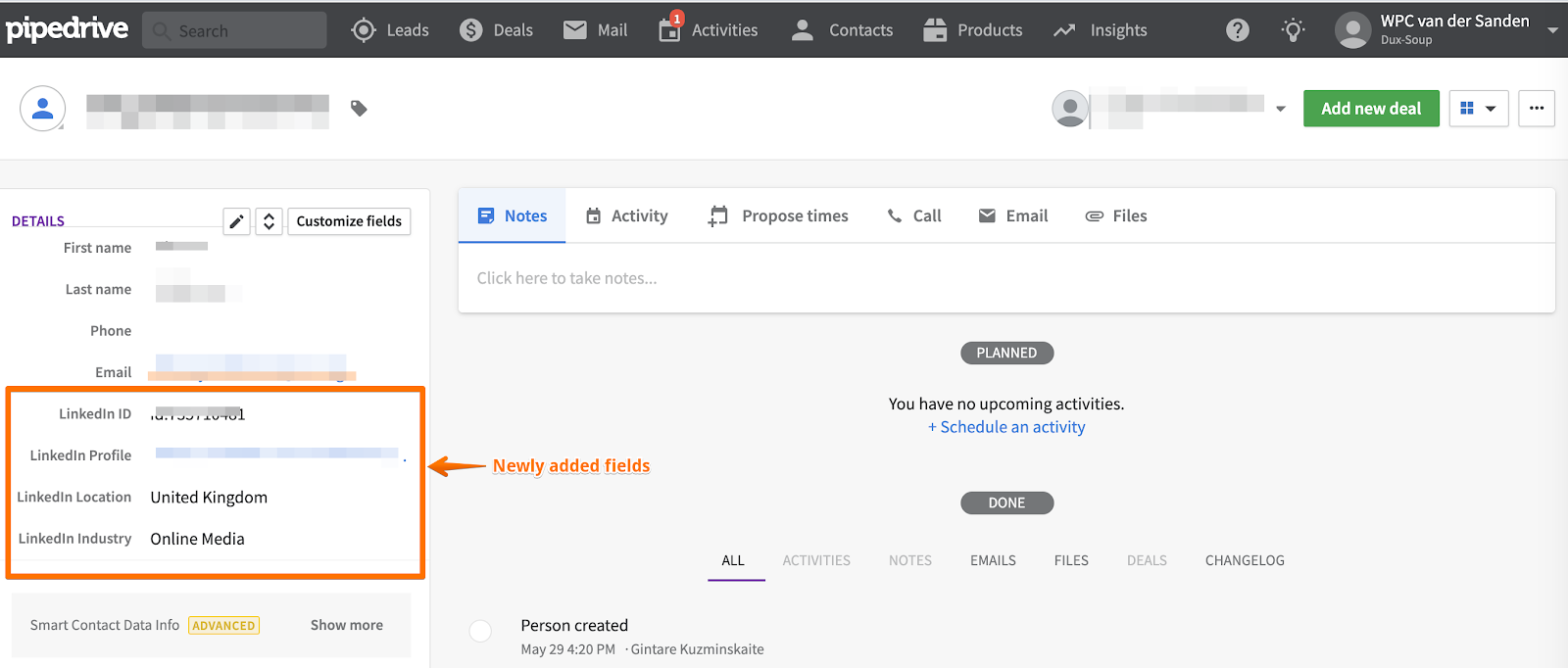Image resolution: width=1568 pixels, height=668 pixels.
Task: Open Insights reports
Action: click(x=1100, y=30)
